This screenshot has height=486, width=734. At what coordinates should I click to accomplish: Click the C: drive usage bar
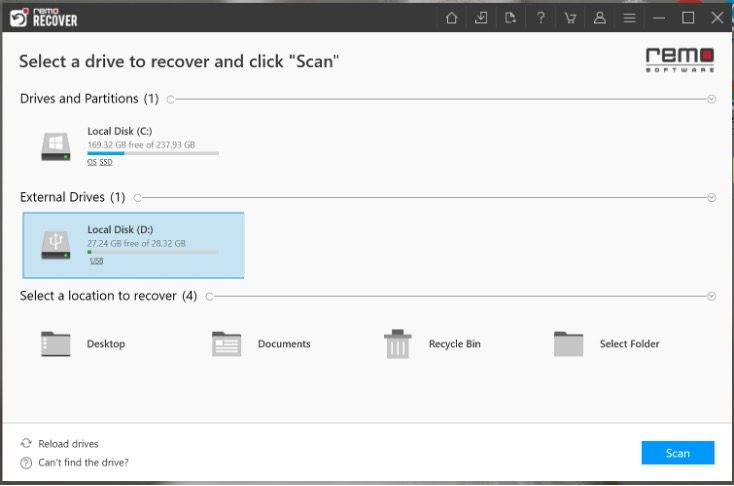click(153, 153)
